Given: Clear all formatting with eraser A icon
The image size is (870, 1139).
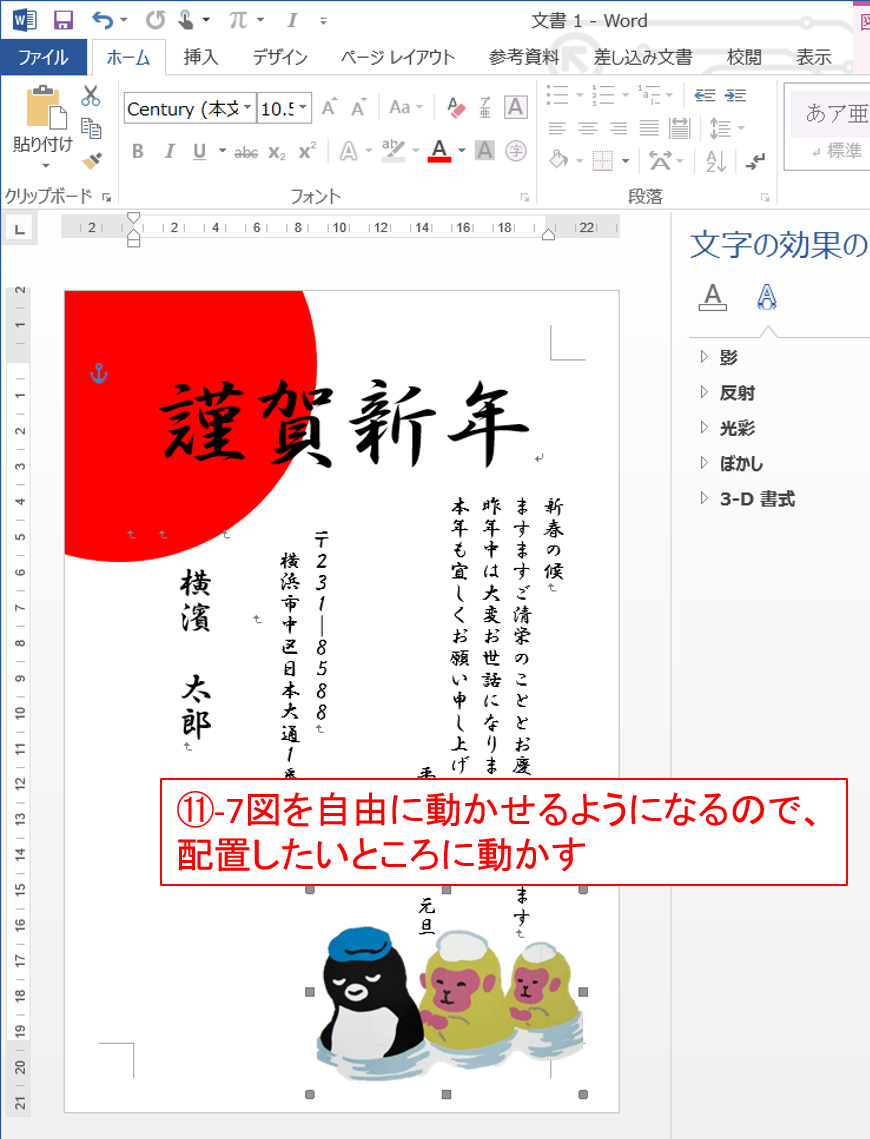Looking at the screenshot, I should point(456,108).
